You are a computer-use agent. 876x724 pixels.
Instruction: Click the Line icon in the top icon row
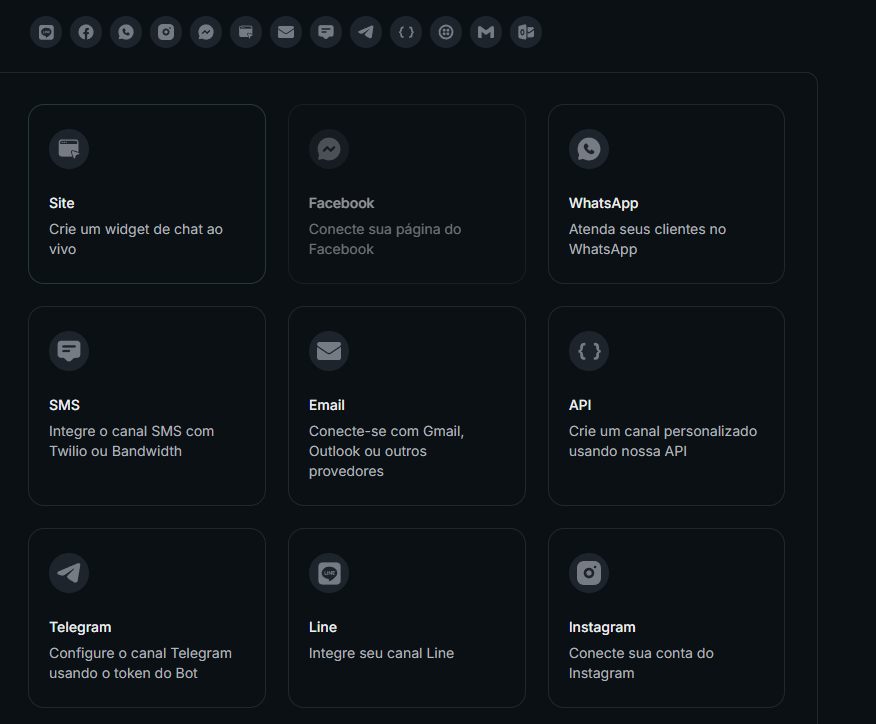coord(46,32)
